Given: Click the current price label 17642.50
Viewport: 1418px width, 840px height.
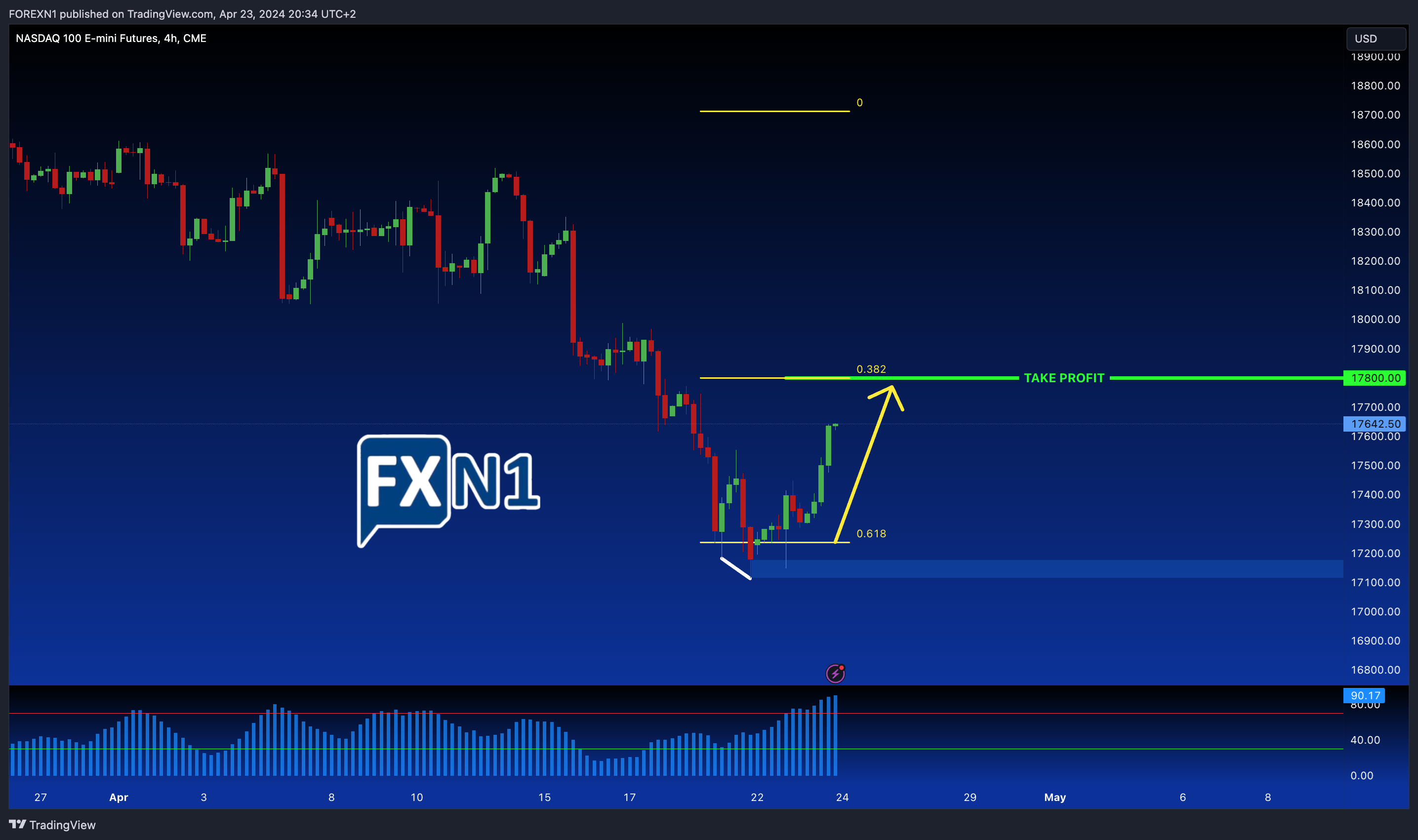Looking at the screenshot, I should (1375, 423).
